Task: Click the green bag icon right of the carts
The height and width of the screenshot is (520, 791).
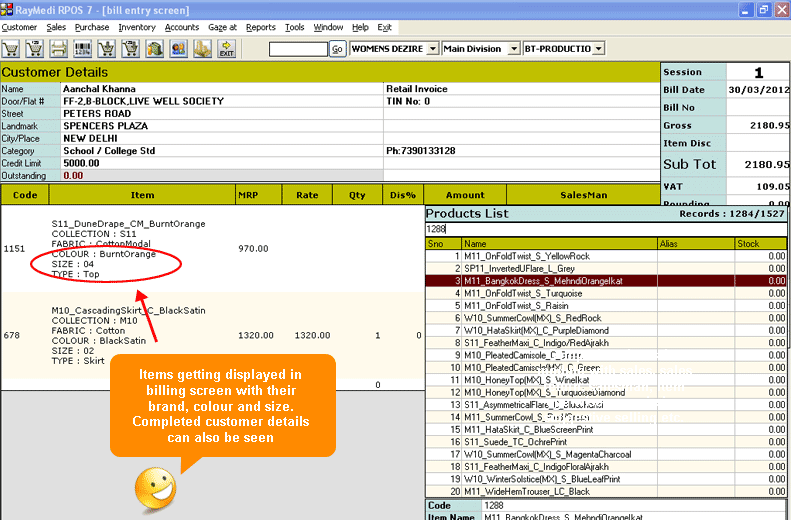Action: click(x=155, y=49)
